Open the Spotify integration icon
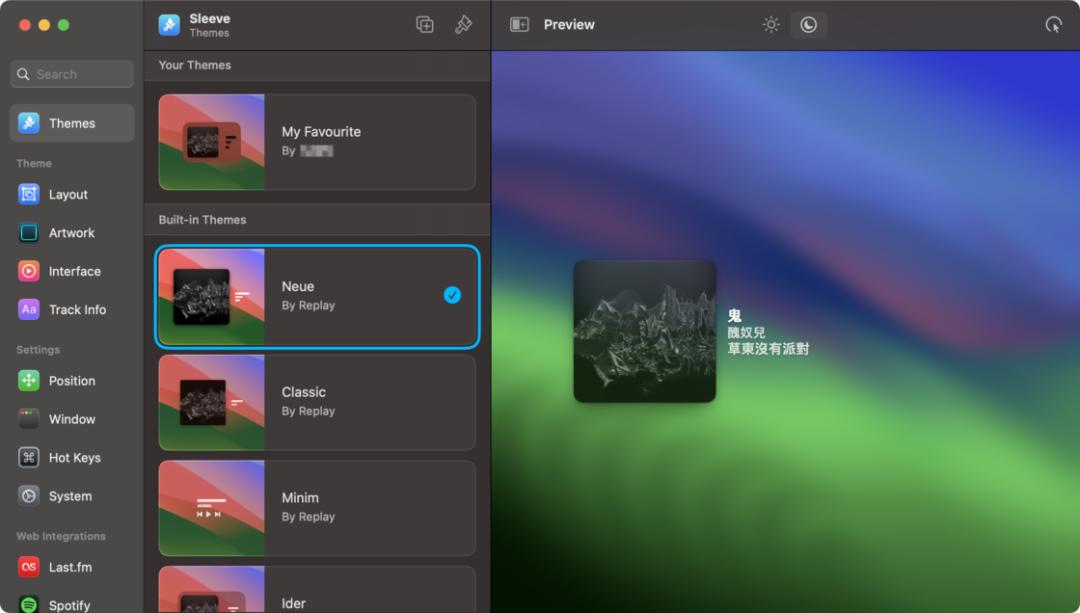Screen dimensions: 1080x613 pyautogui.click(x=29, y=605)
